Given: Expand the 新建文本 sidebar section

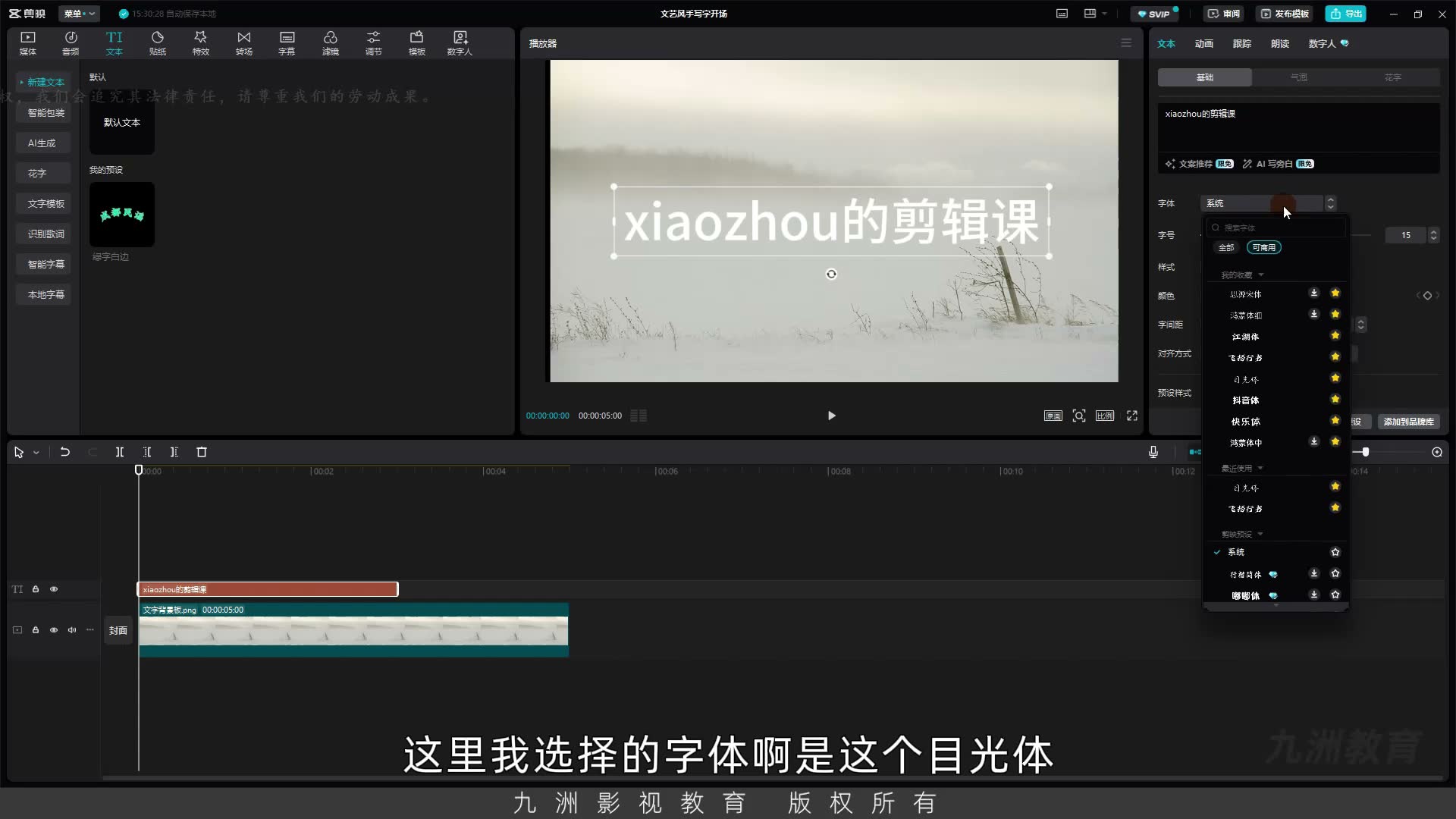Looking at the screenshot, I should [x=42, y=82].
